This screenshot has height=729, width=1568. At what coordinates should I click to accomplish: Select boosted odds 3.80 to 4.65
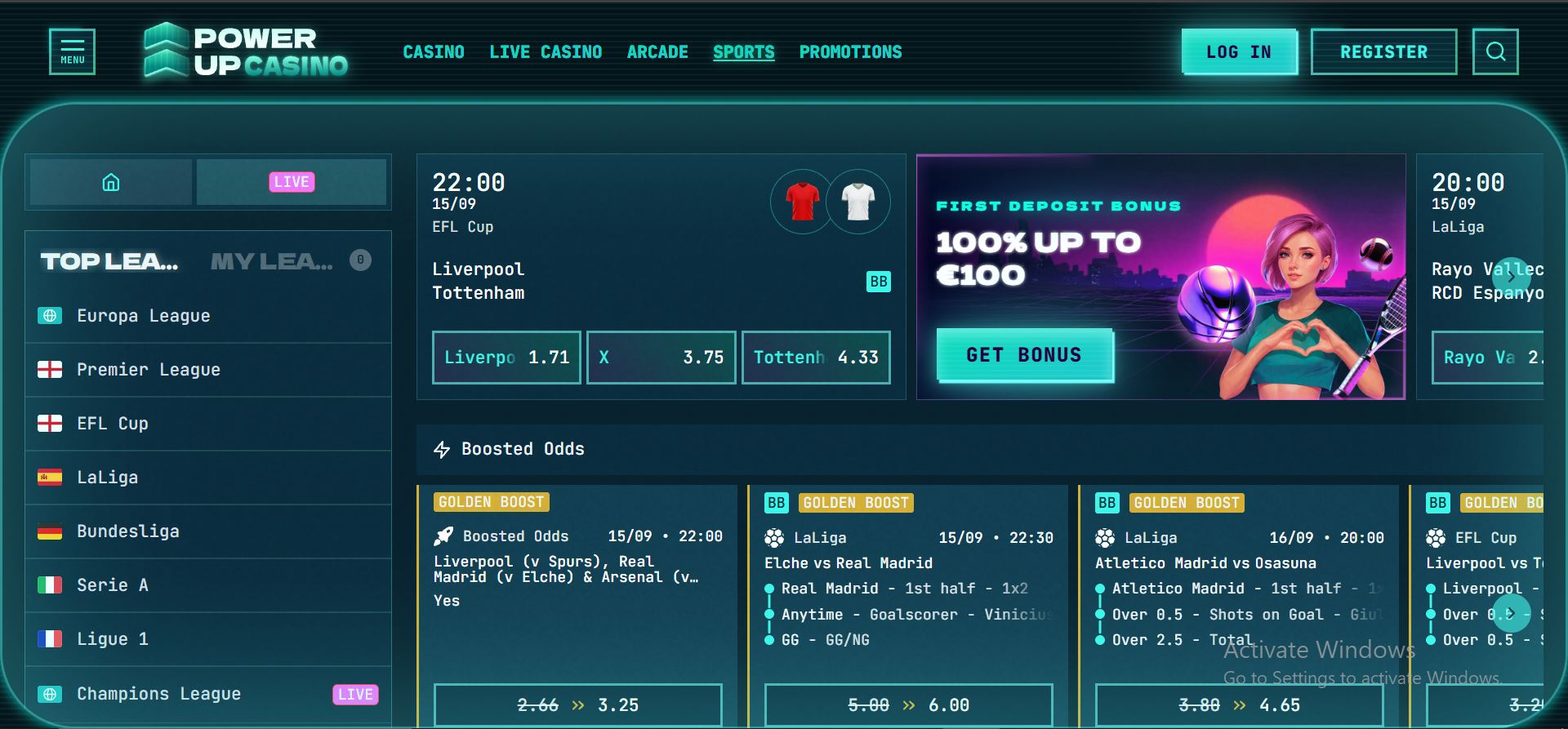coord(1239,705)
